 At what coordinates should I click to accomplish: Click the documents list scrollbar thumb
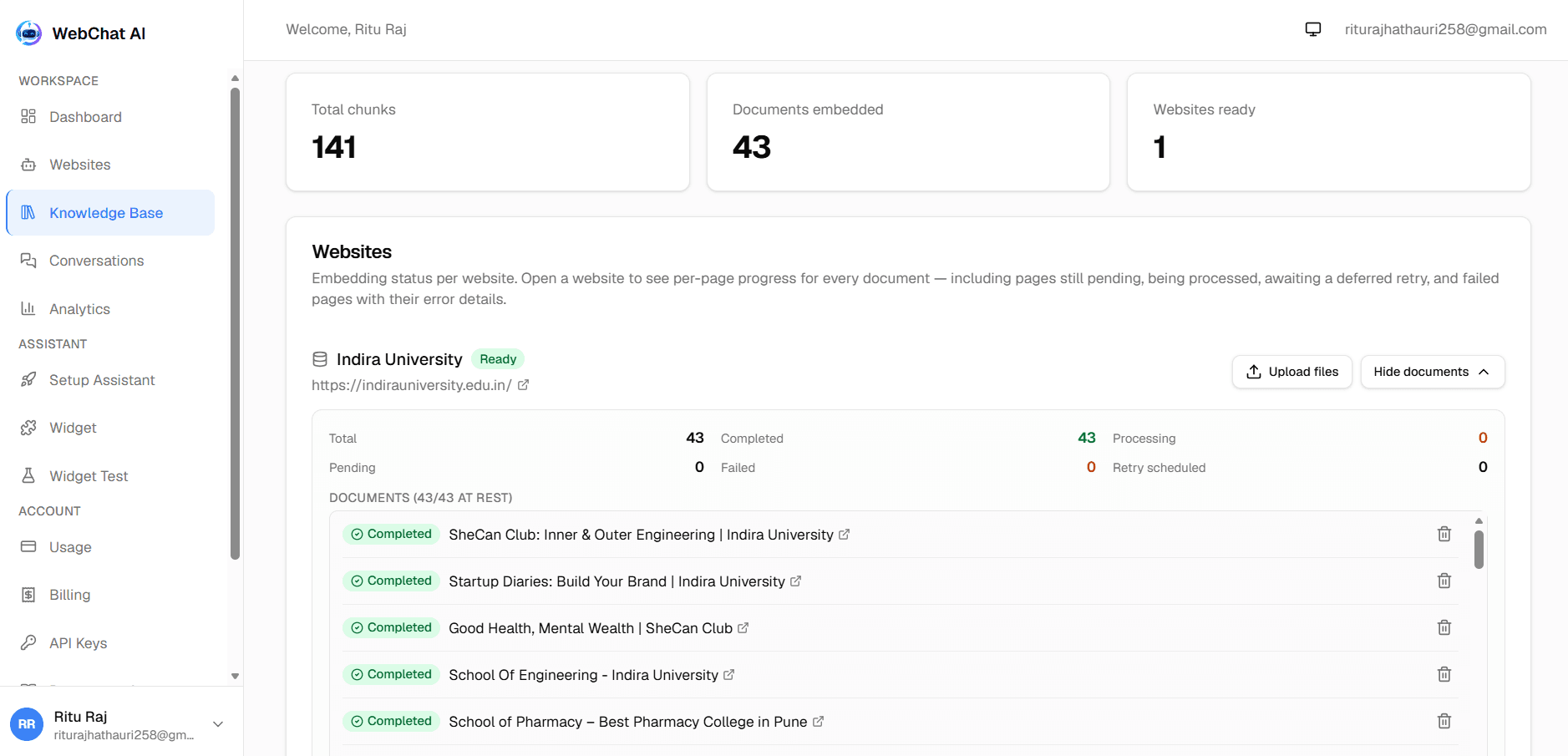[1479, 549]
